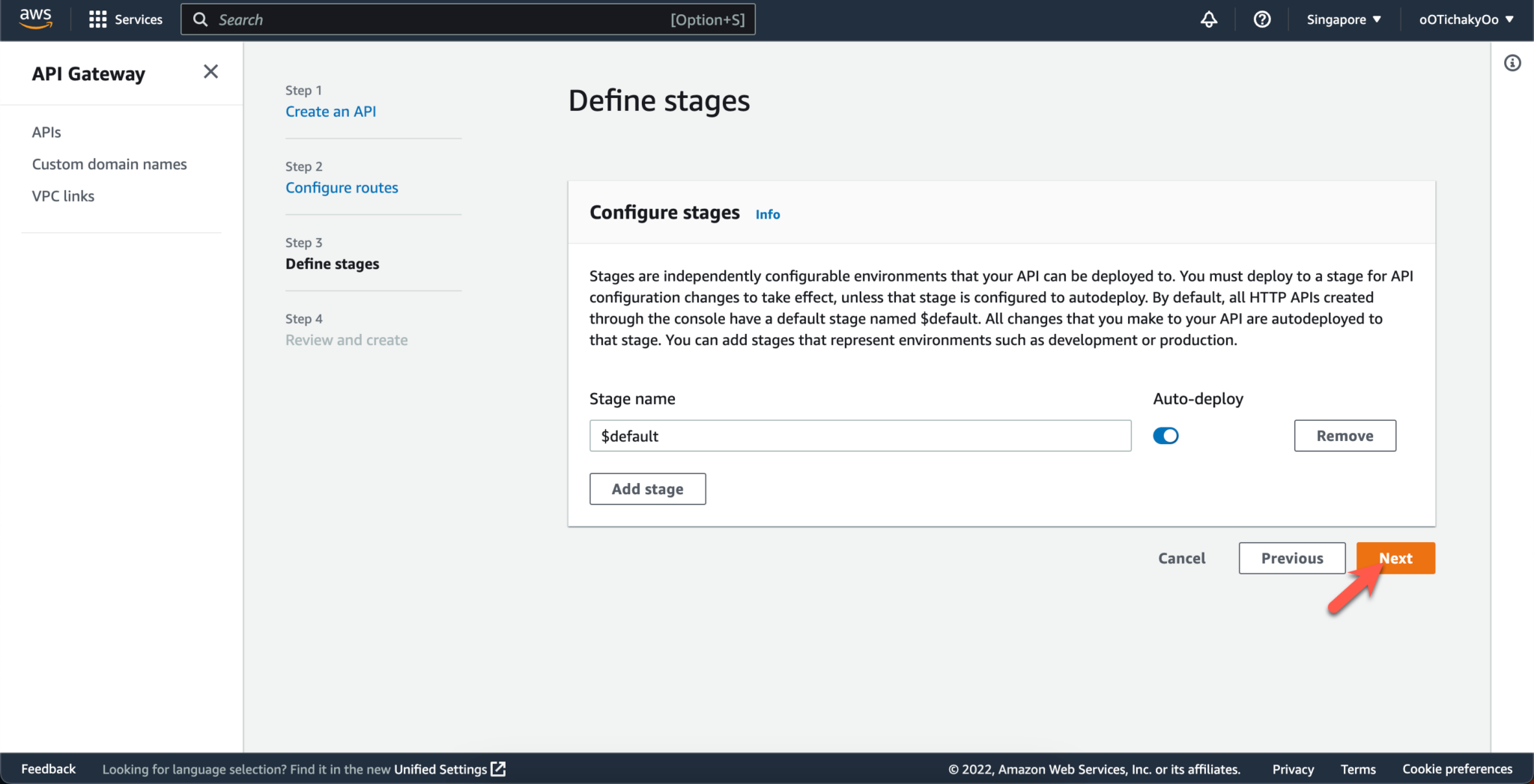Click the info panel icon on the right
This screenshot has width=1534, height=784.
(x=1513, y=63)
